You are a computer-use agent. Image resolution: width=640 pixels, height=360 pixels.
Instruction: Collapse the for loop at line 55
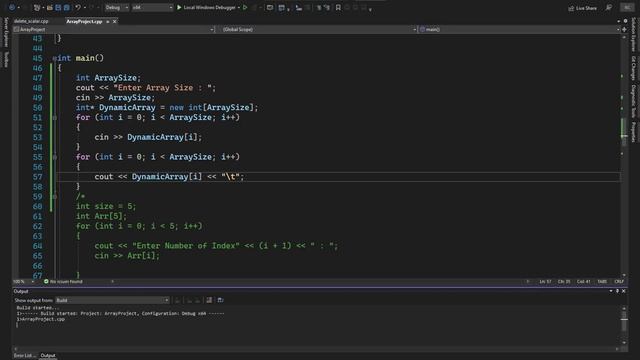point(54,157)
